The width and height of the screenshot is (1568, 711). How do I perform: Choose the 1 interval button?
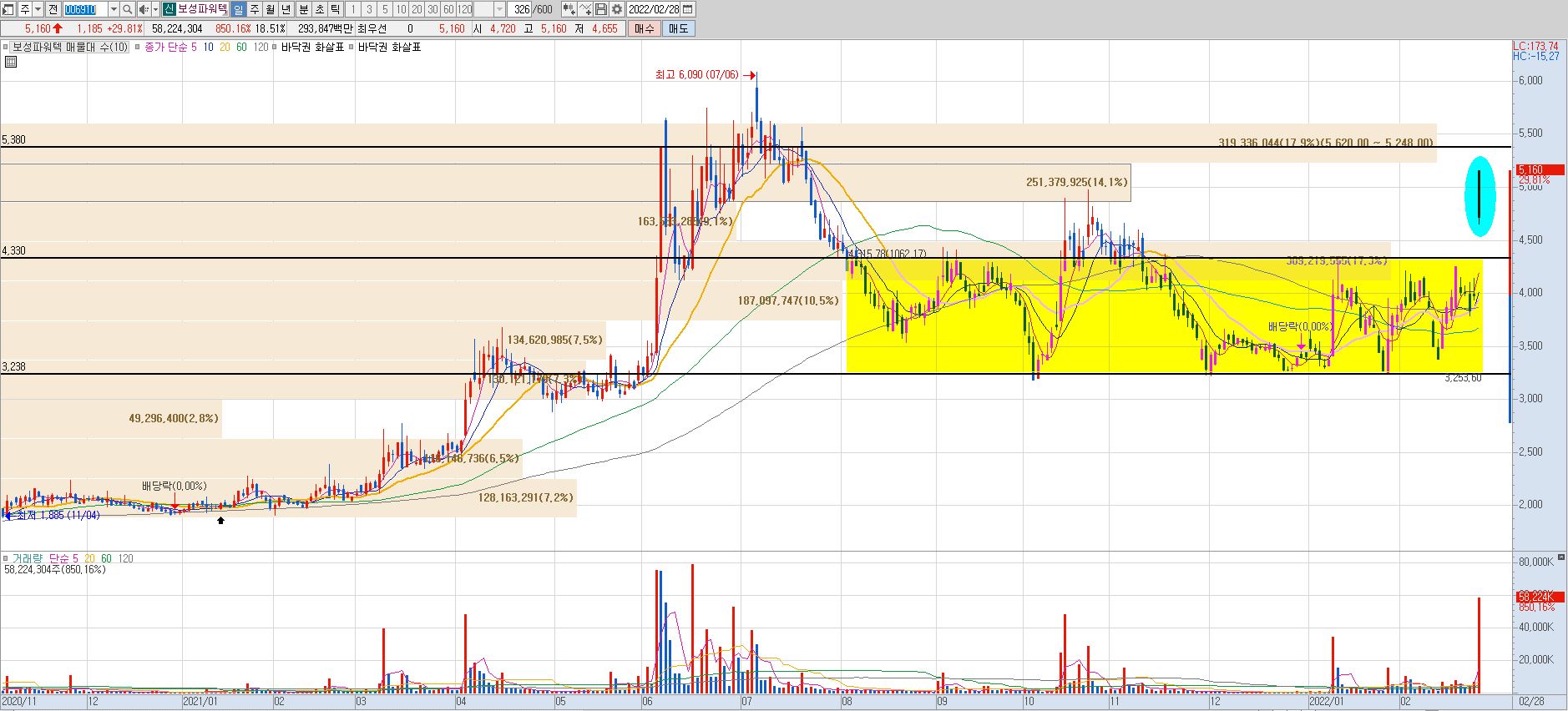click(x=353, y=9)
